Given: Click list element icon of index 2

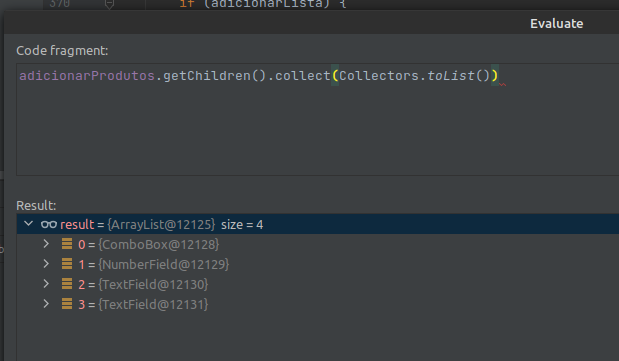Looking at the screenshot, I should 67,284.
